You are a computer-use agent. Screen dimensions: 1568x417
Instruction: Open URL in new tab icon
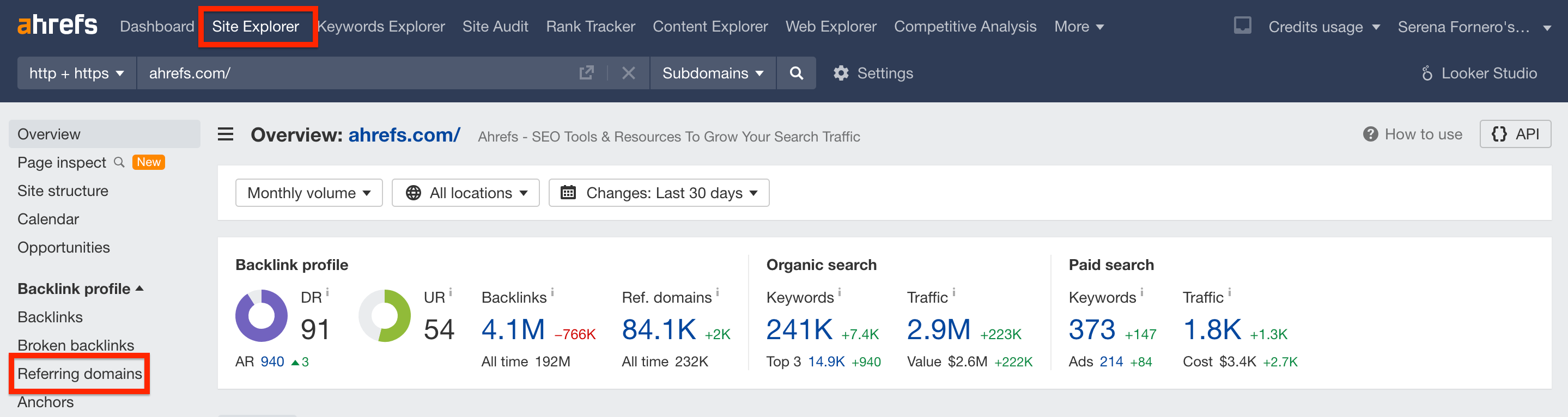[586, 73]
